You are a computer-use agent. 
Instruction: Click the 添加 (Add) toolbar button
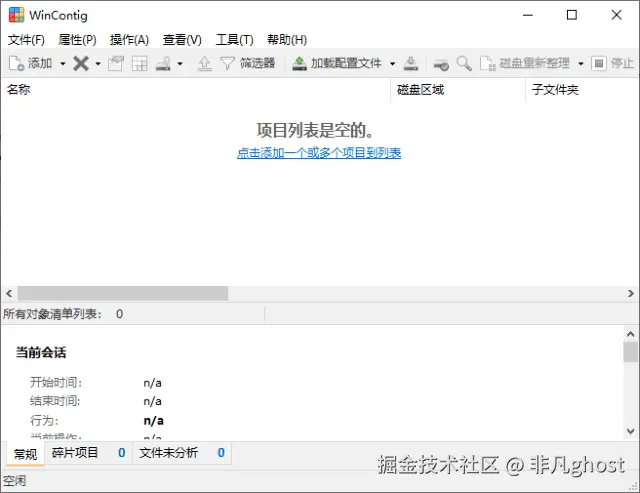click(x=31, y=63)
